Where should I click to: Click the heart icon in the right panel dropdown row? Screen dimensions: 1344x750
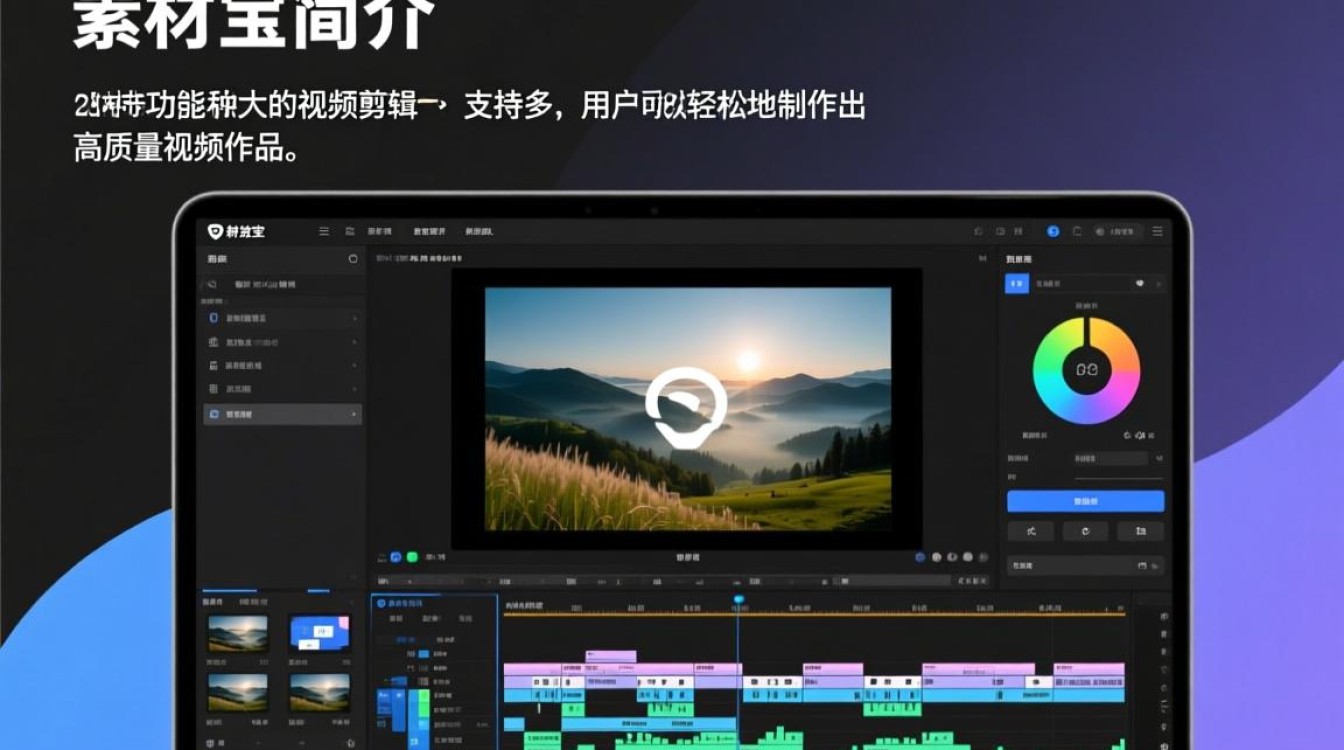point(1139,284)
